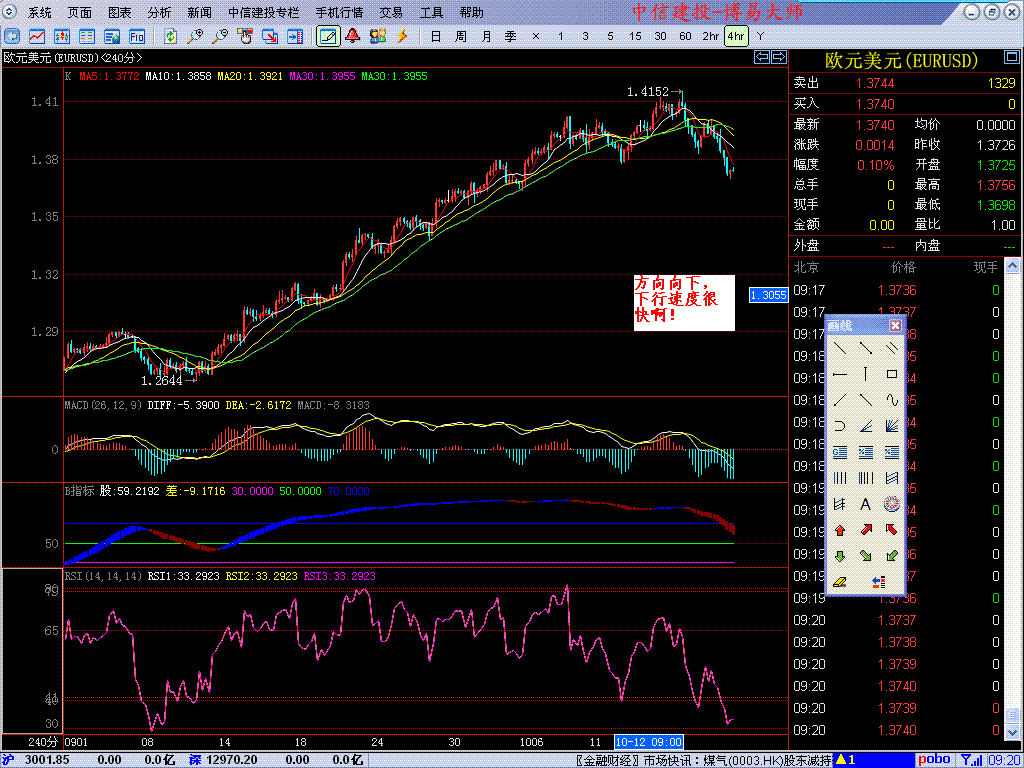The height and width of the screenshot is (768, 1024).
Task: Open the 系统 menu
Action: tap(40, 12)
